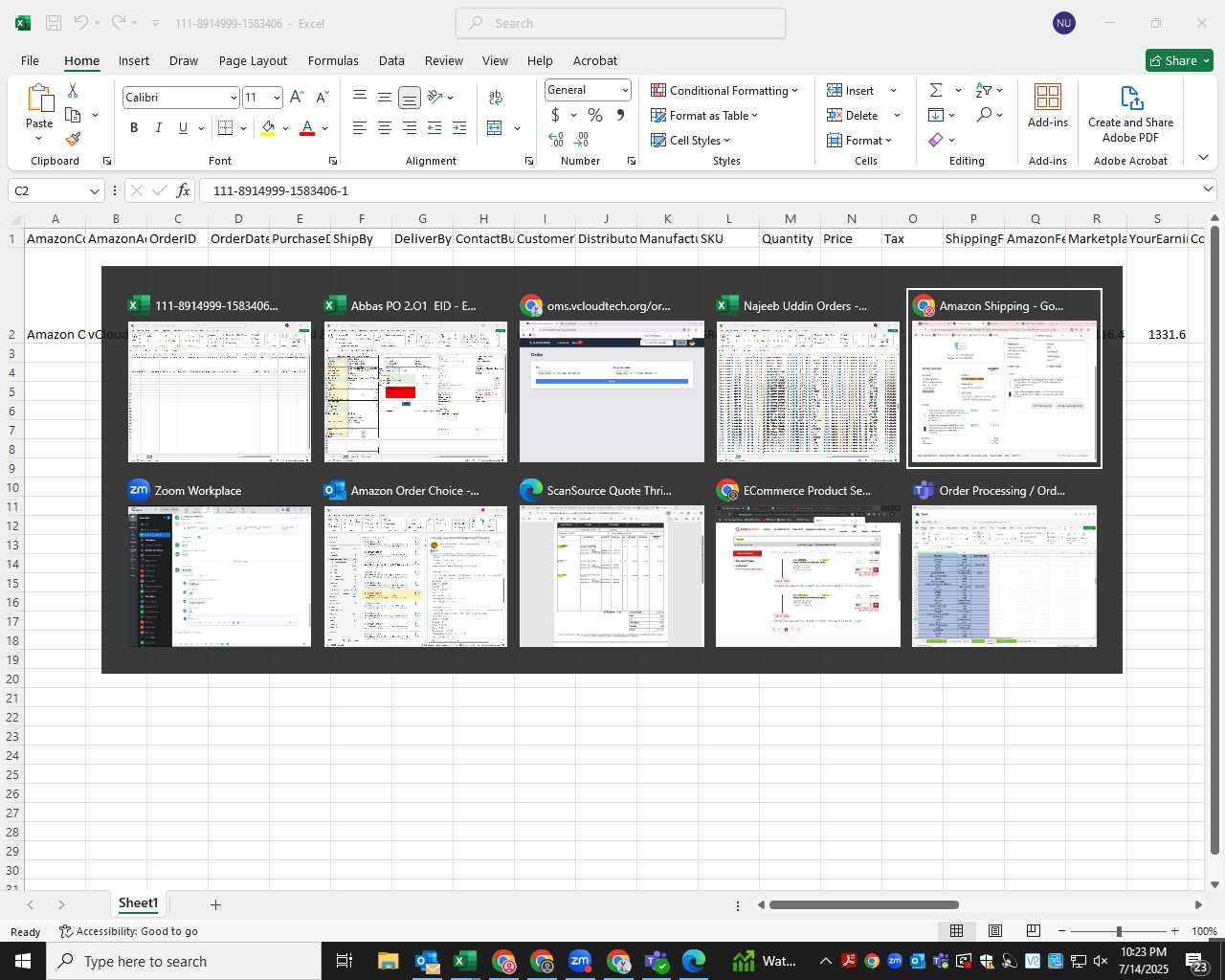Open the font name Calibri dropdown

tap(233, 98)
